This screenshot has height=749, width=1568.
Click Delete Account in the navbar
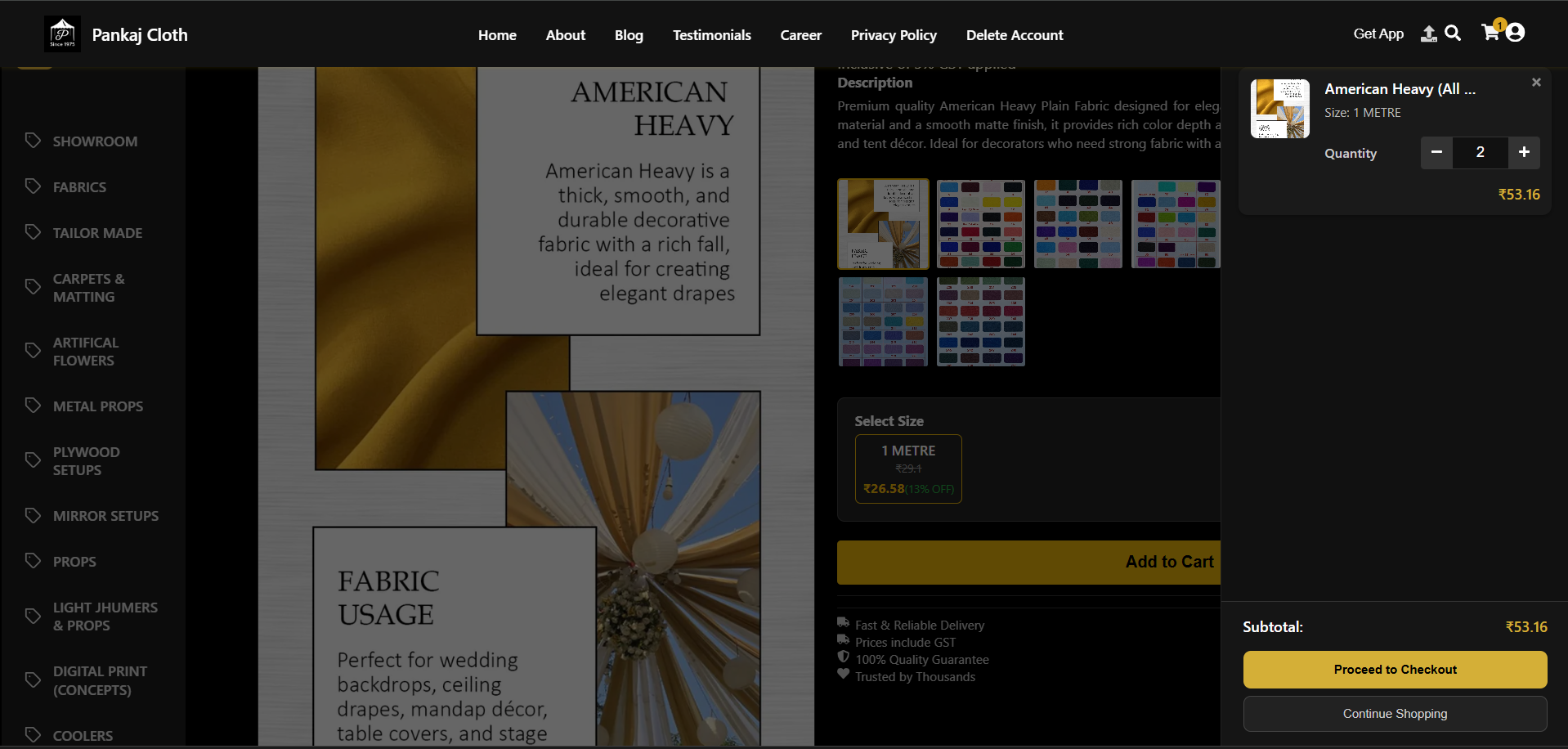1015,35
